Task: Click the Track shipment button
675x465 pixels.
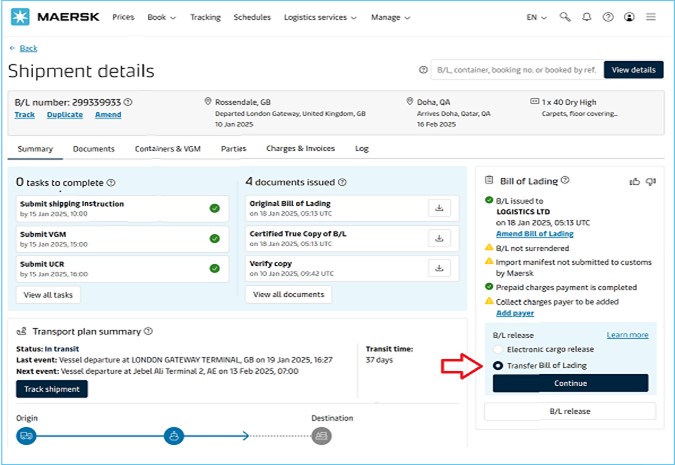Action: tap(52, 389)
